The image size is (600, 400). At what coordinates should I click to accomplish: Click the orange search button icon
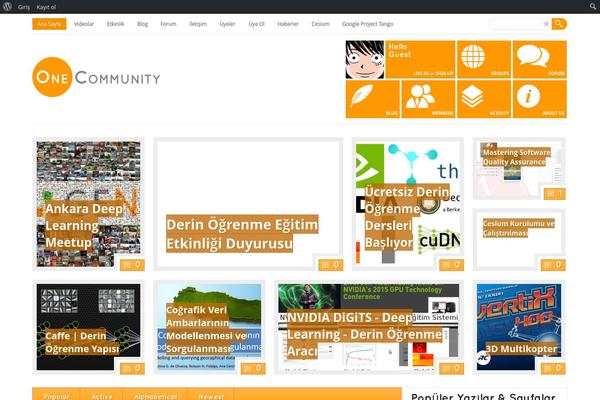click(x=559, y=24)
